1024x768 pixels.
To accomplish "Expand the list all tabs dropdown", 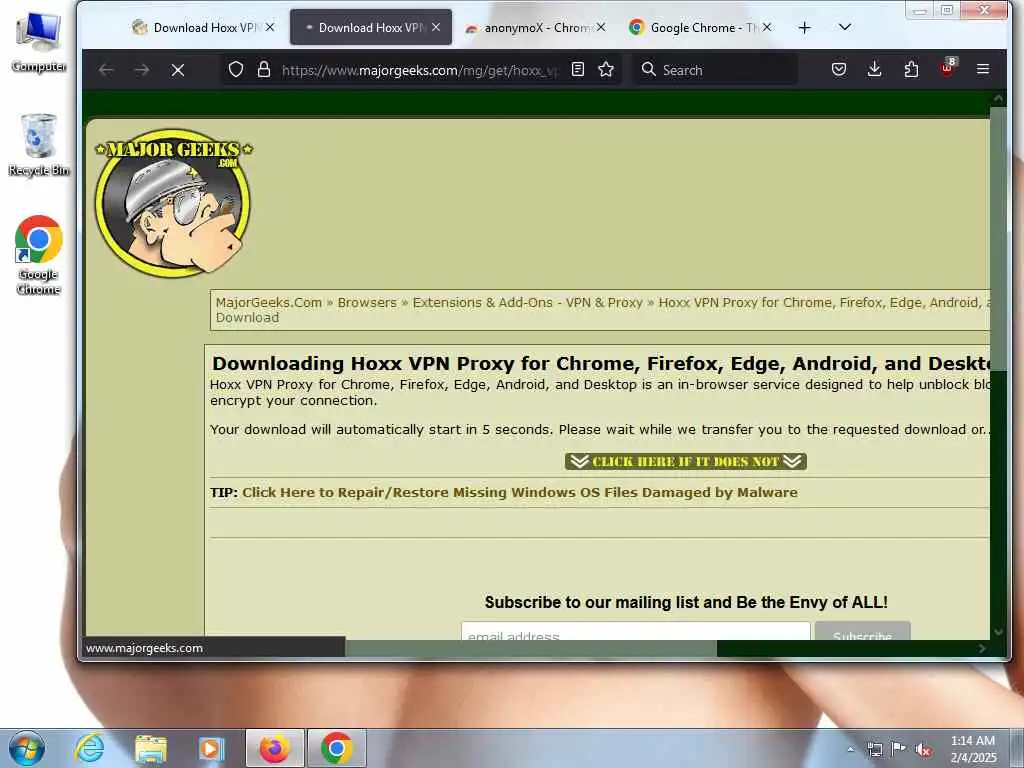I will click(844, 27).
